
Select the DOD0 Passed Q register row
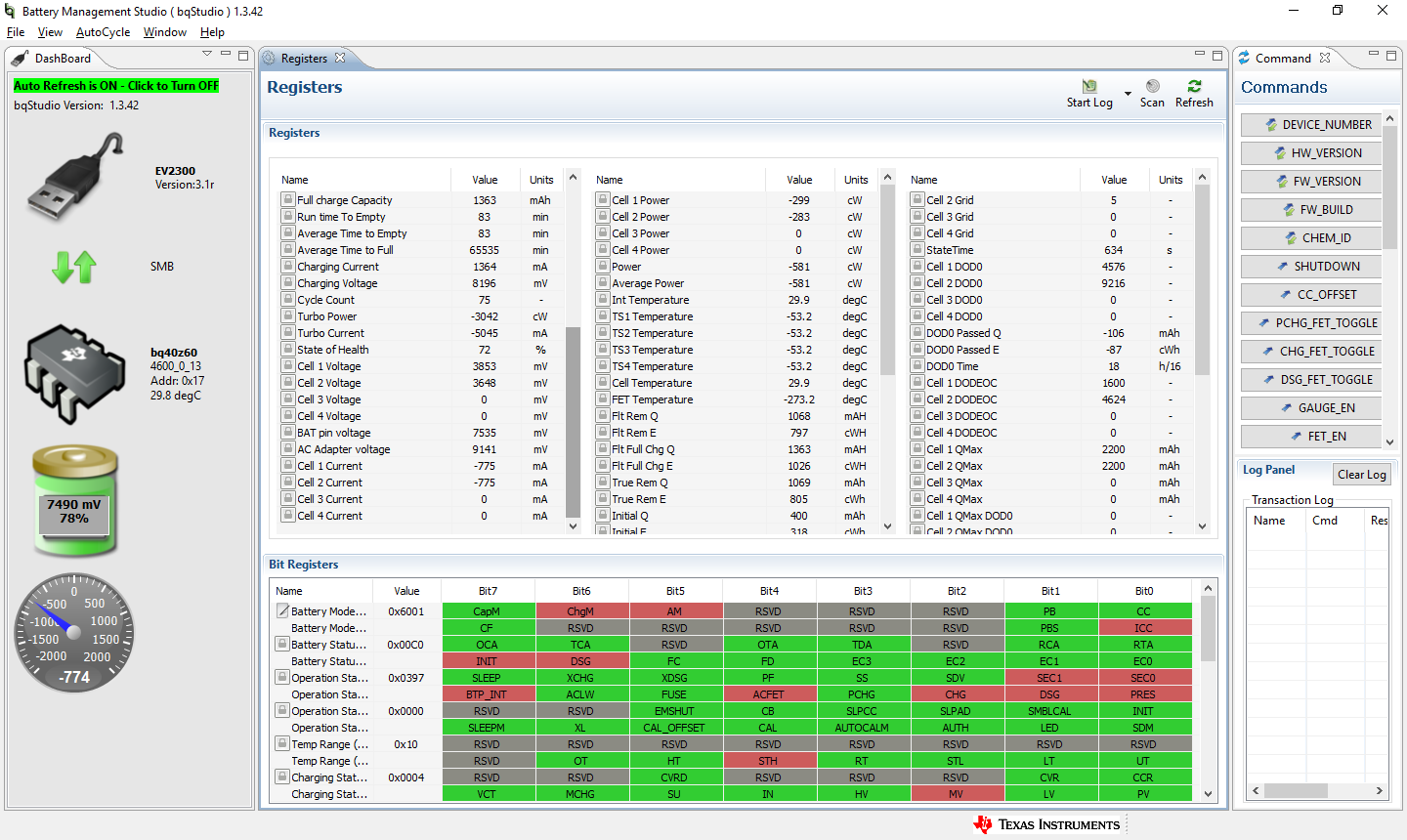1052,333
